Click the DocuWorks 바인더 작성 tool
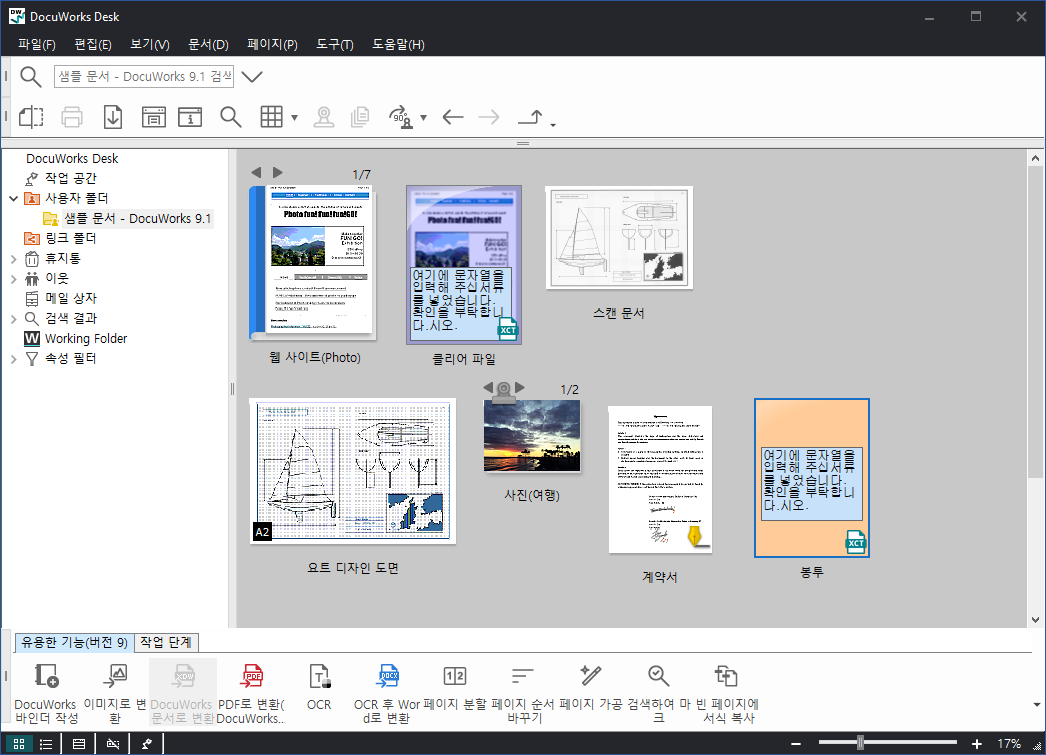Image resolution: width=1046 pixels, height=755 pixels. click(46, 692)
